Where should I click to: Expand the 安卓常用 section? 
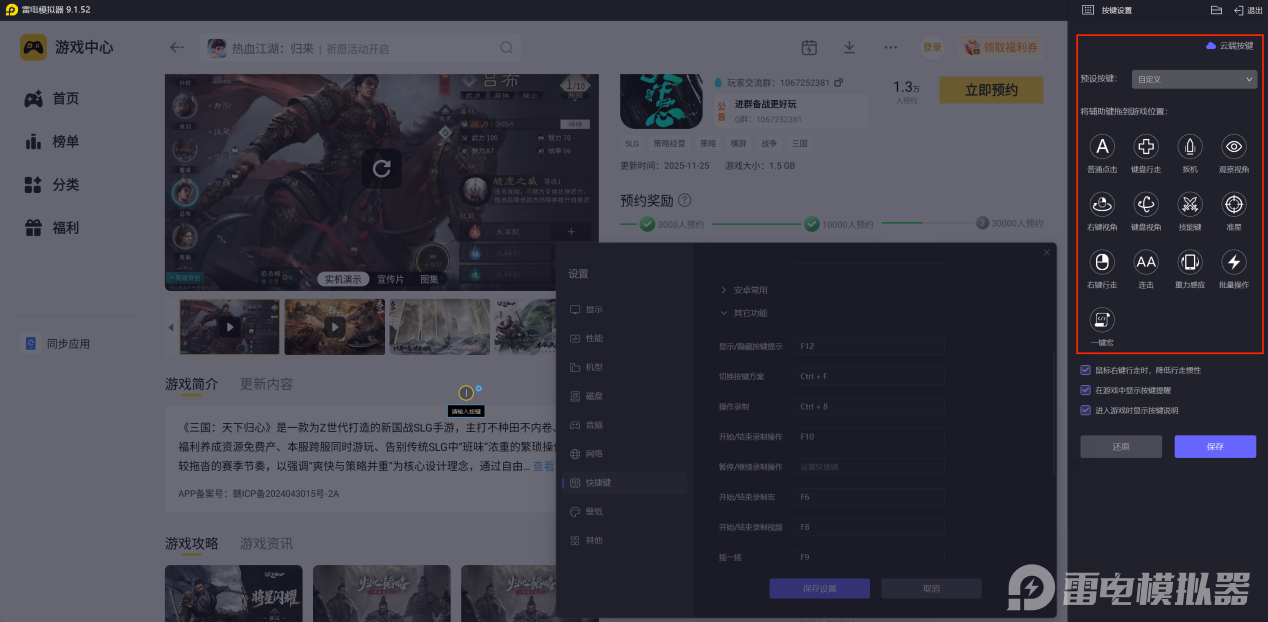click(x=743, y=290)
